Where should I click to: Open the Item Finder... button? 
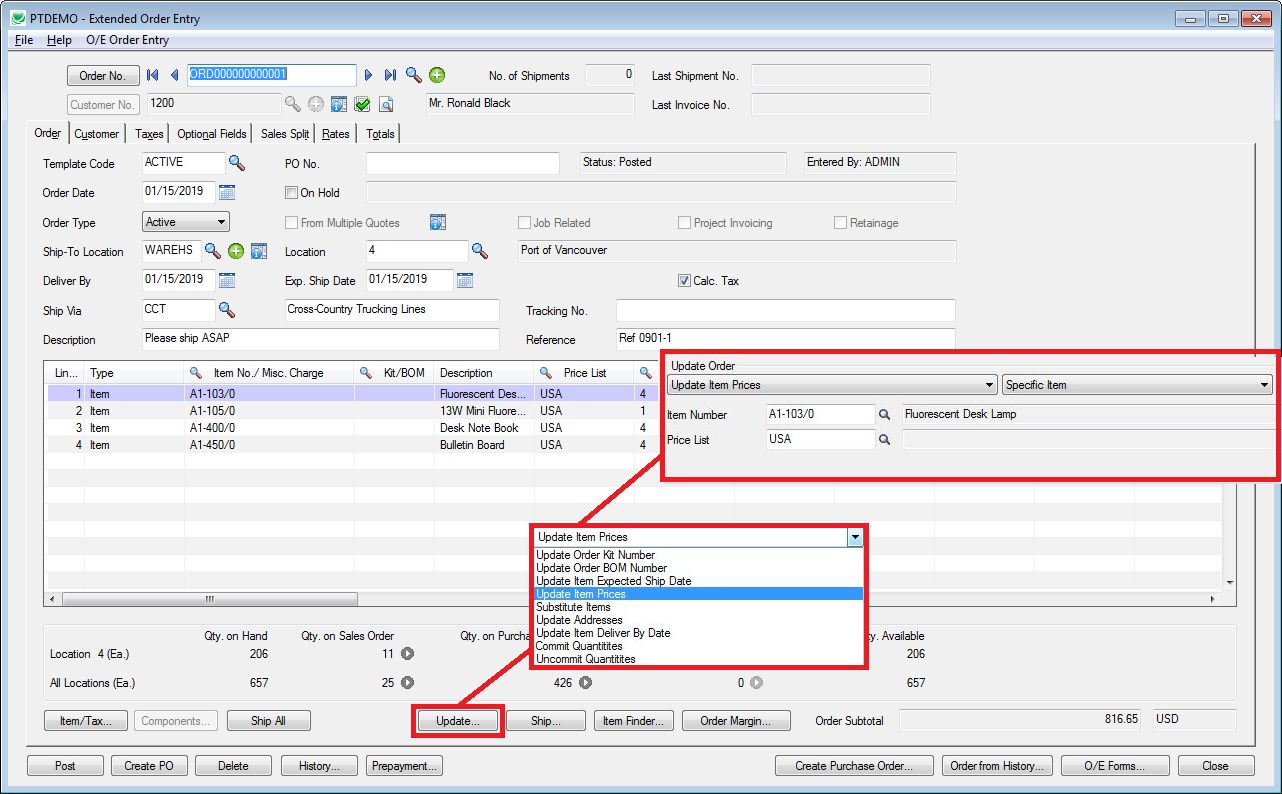[635, 720]
